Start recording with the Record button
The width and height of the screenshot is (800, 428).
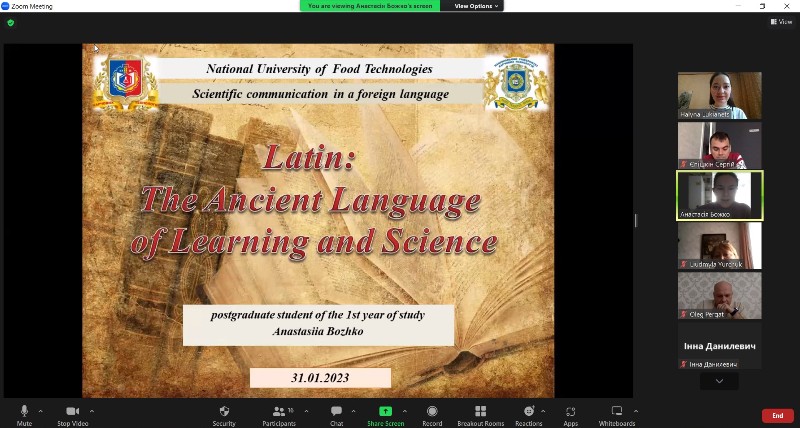[x=432, y=413]
